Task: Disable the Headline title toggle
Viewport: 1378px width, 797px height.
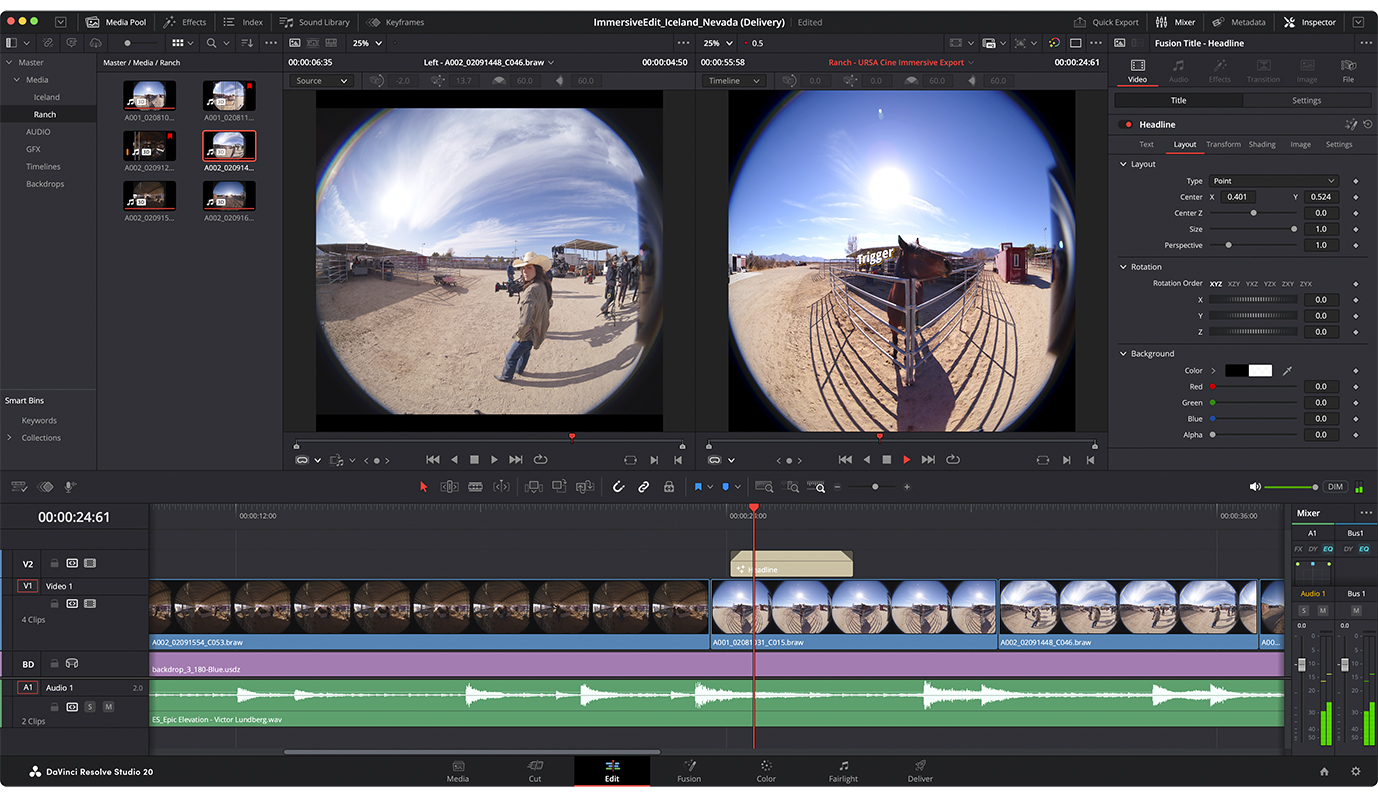Action: click(x=1127, y=125)
